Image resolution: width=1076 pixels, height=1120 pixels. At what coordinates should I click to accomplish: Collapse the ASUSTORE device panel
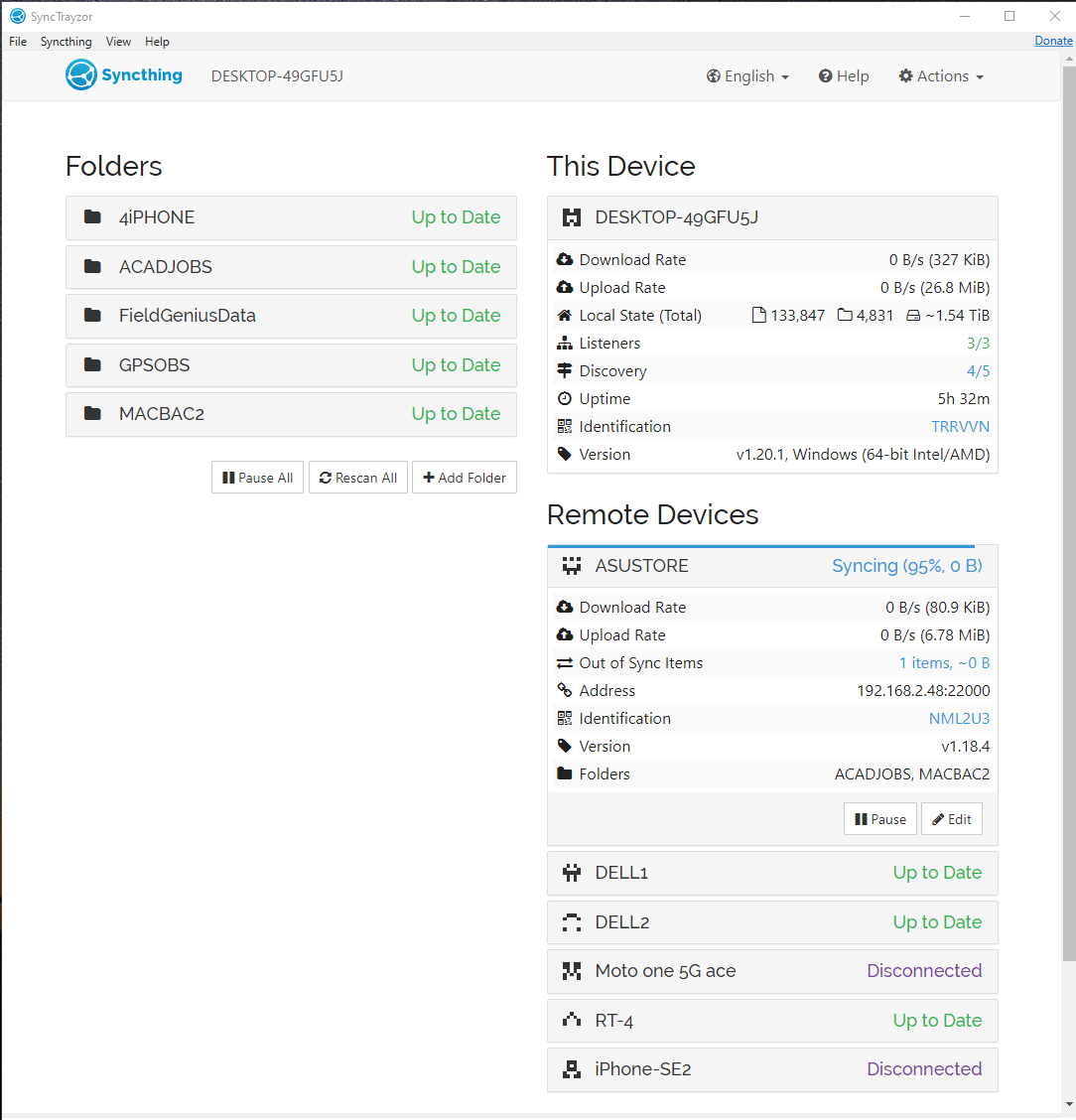click(x=772, y=566)
